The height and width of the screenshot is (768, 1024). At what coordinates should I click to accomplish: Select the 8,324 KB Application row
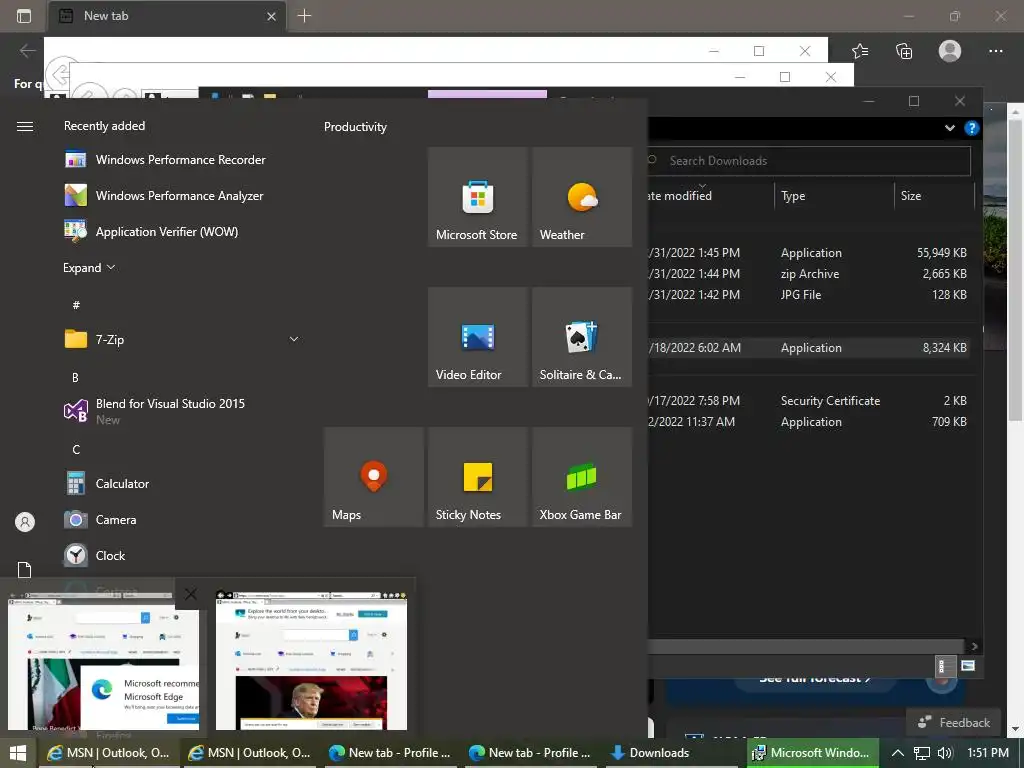coord(808,347)
